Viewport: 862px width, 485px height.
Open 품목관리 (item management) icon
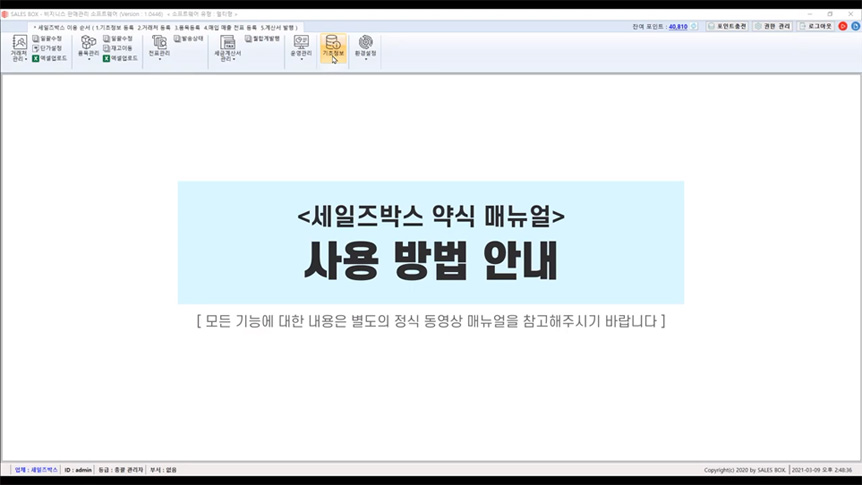click(88, 45)
